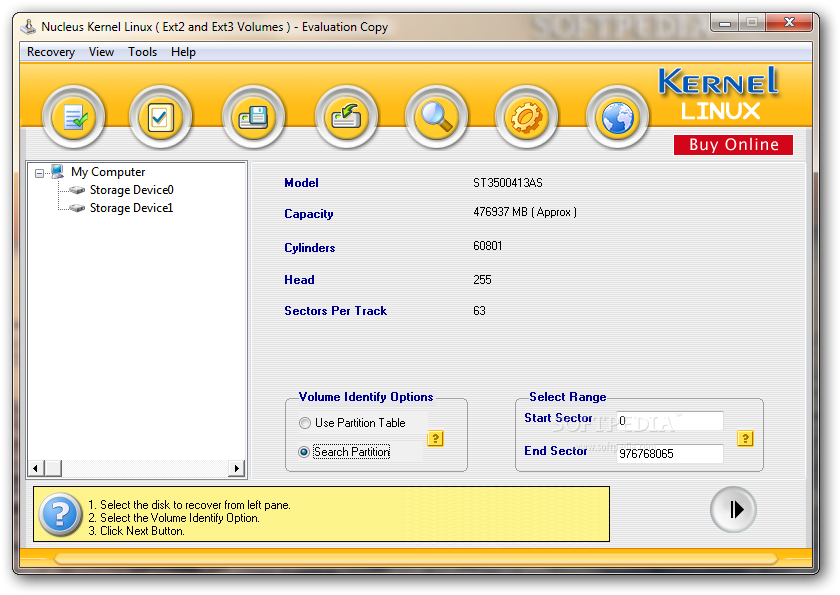
Task: Click the checkbox selection toolbar icon
Action: click(160, 117)
